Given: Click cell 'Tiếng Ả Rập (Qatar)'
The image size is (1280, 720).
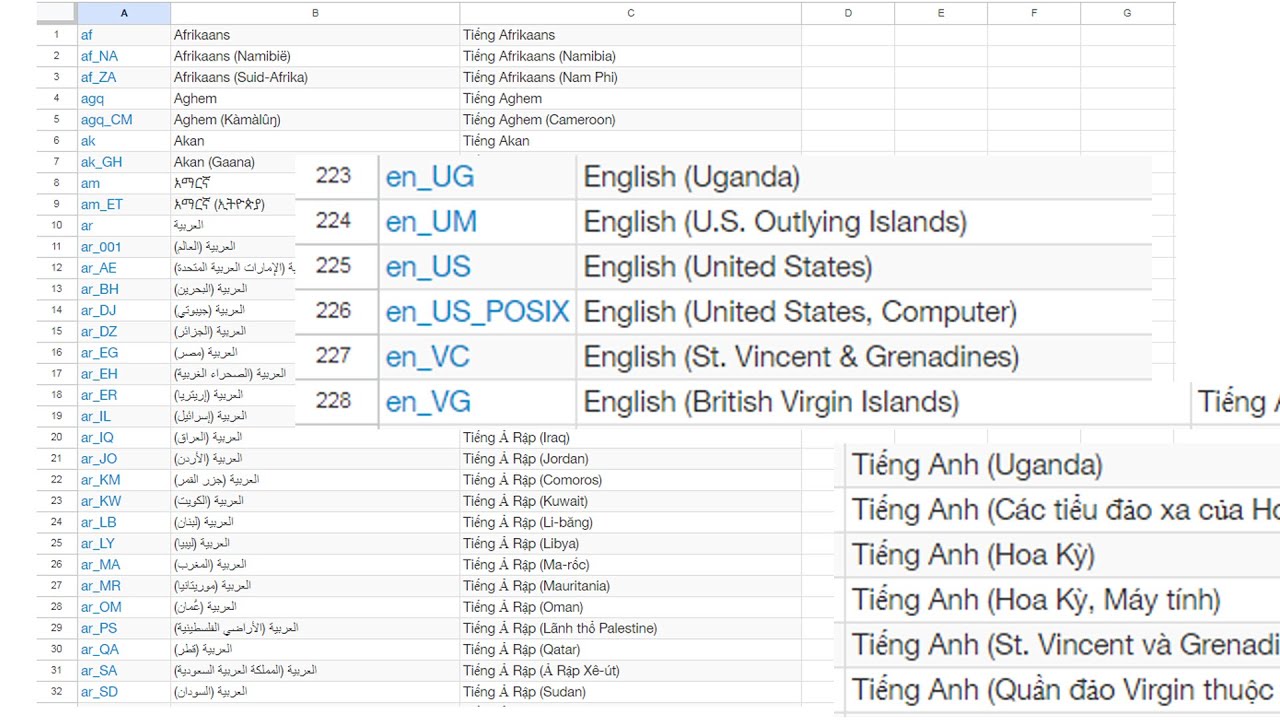Looking at the screenshot, I should tap(630, 650).
